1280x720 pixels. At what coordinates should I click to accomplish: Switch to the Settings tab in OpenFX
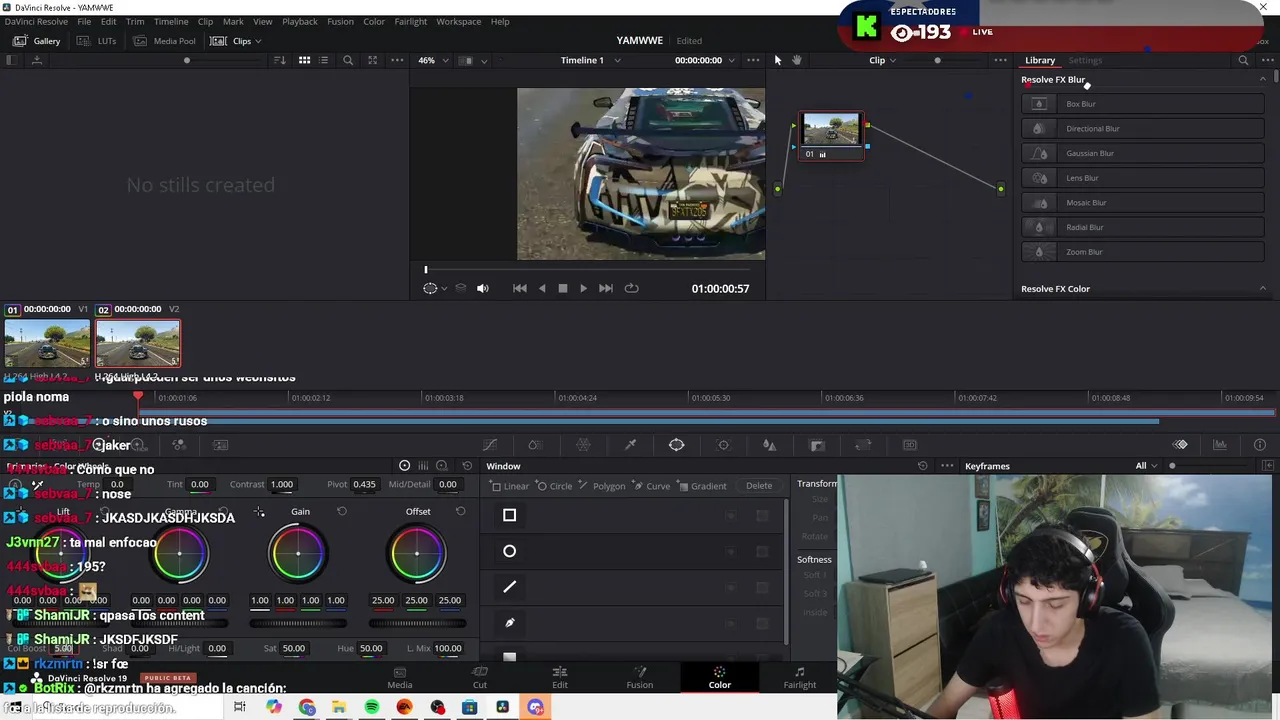(1085, 60)
